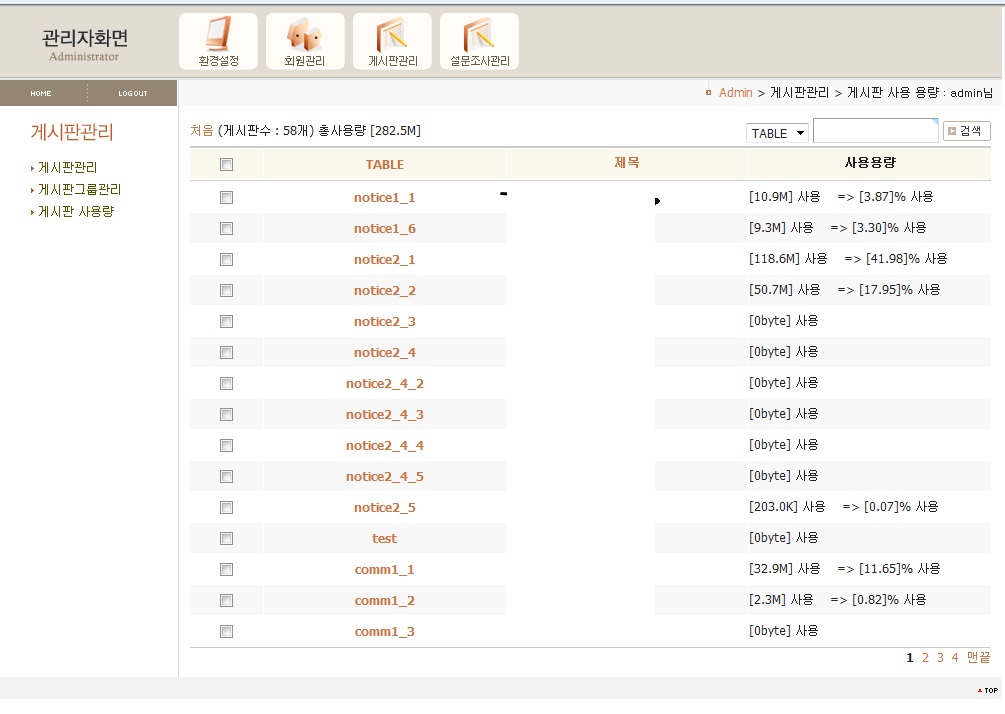
Task: Tick the checkbox for comm1_3 row
Action: (x=226, y=631)
